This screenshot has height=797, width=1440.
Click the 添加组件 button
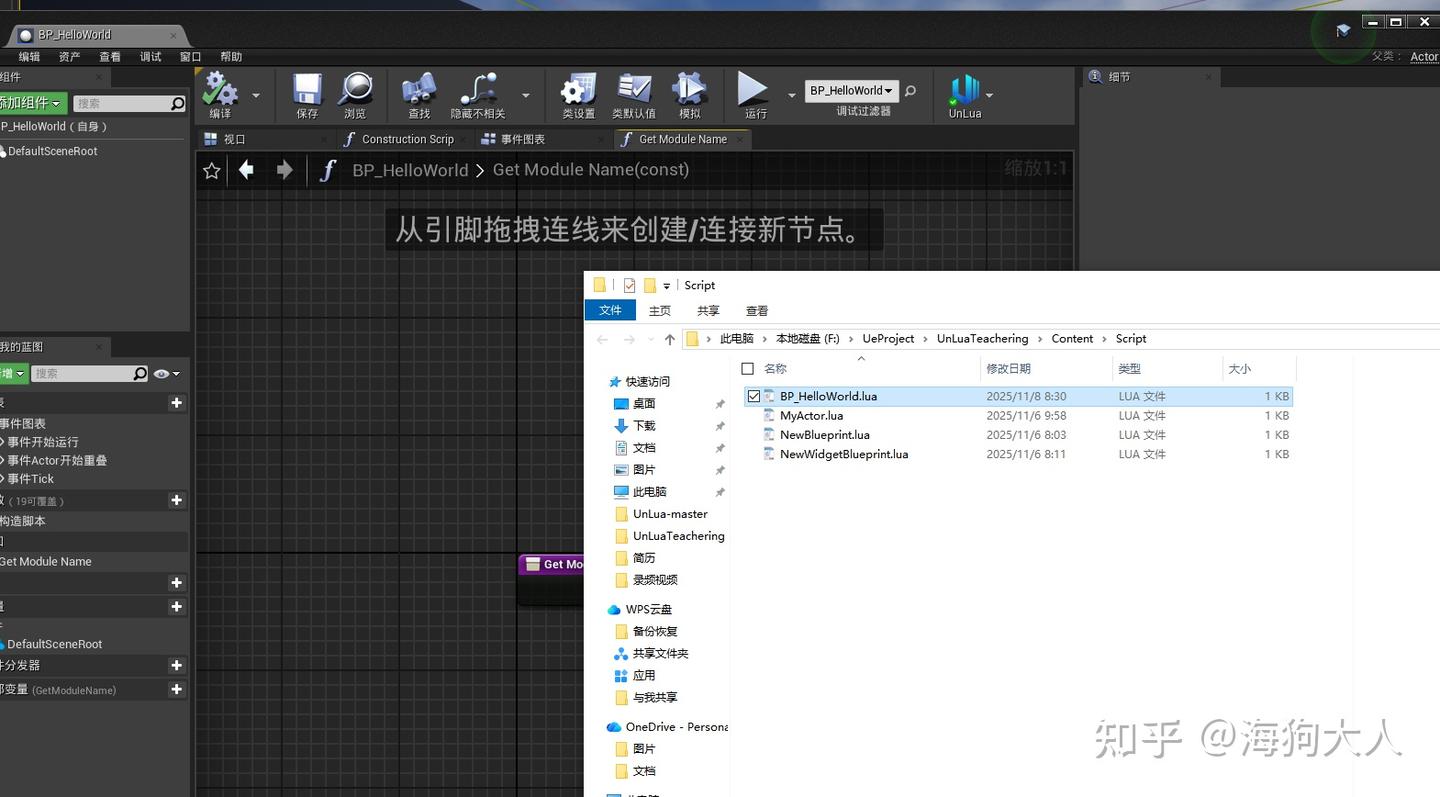[x=32, y=103]
